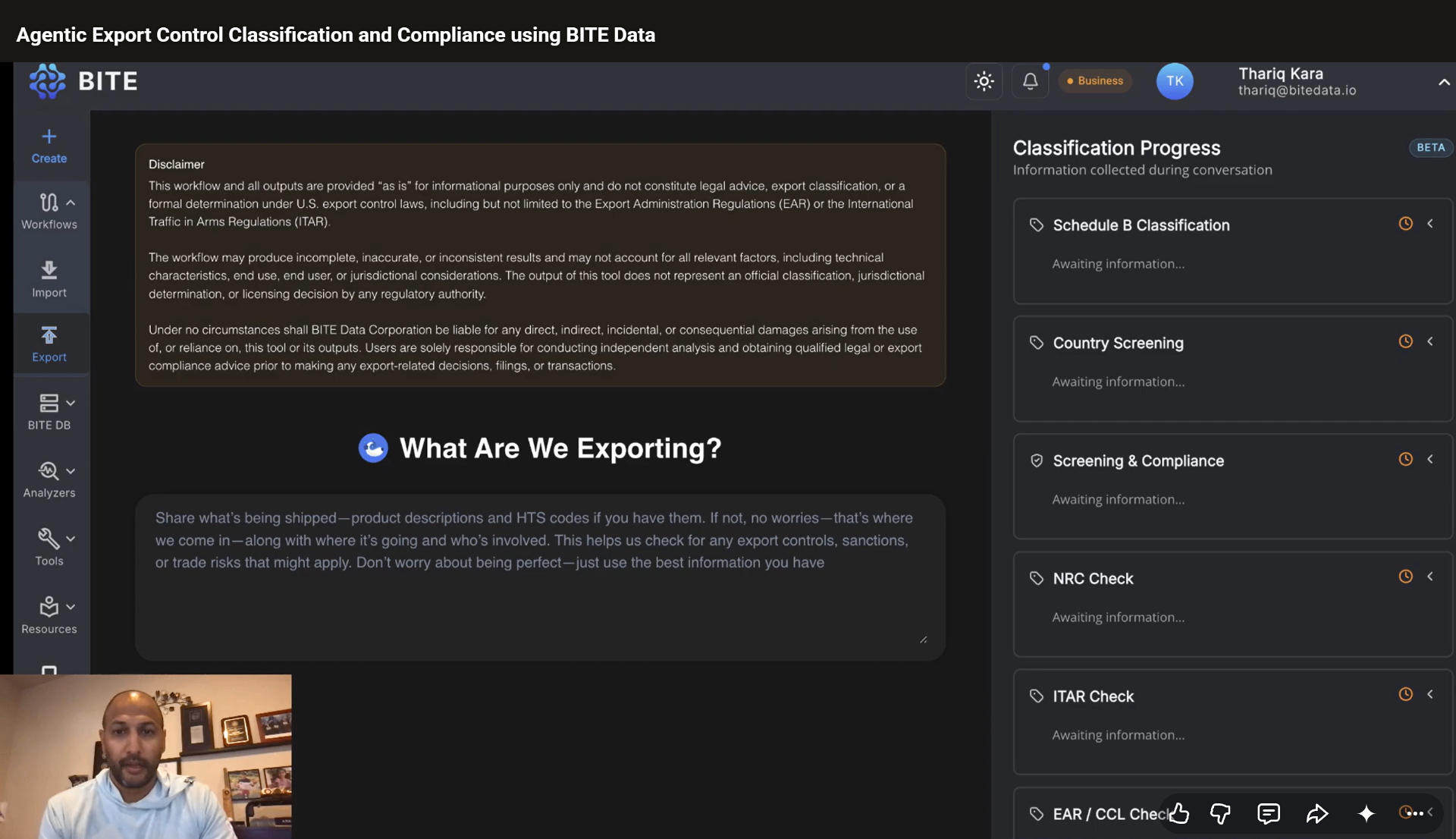Click the BETA badge

pos(1430,148)
